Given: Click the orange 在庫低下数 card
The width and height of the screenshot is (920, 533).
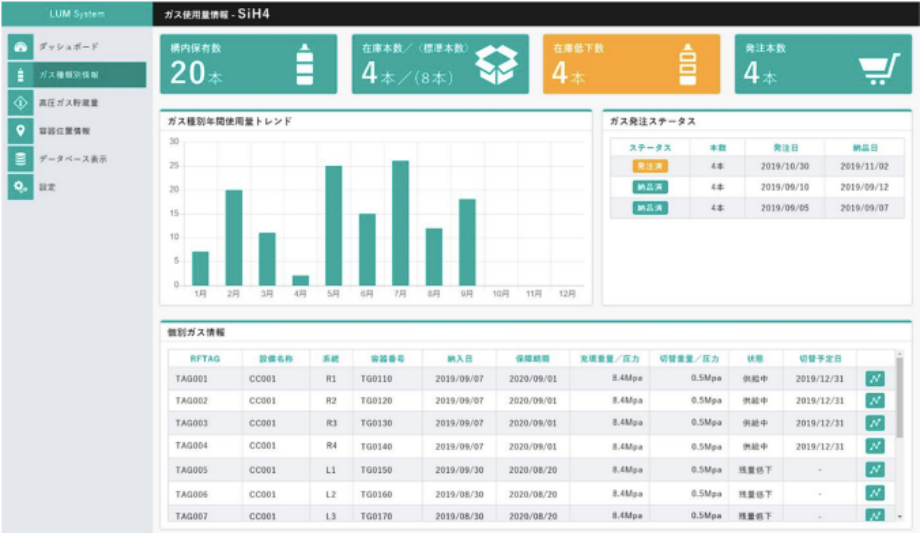Looking at the screenshot, I should click(x=630, y=65).
